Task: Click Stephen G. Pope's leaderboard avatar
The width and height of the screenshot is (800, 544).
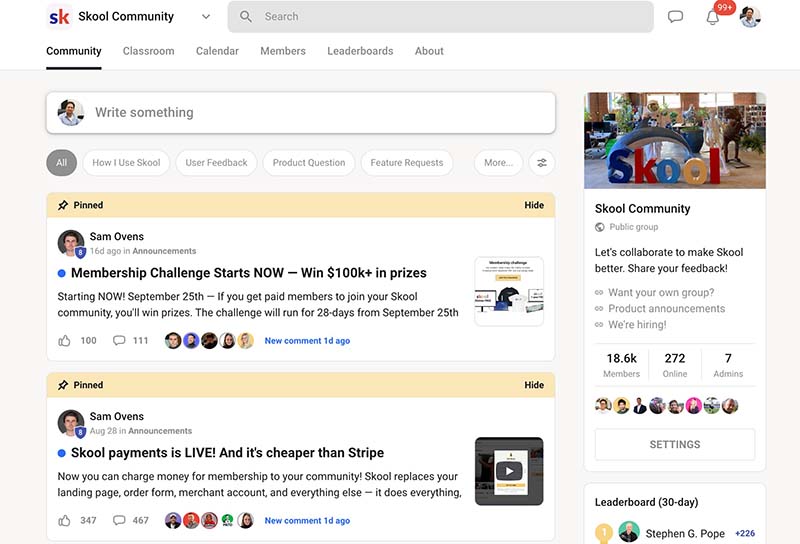Action: point(629,532)
